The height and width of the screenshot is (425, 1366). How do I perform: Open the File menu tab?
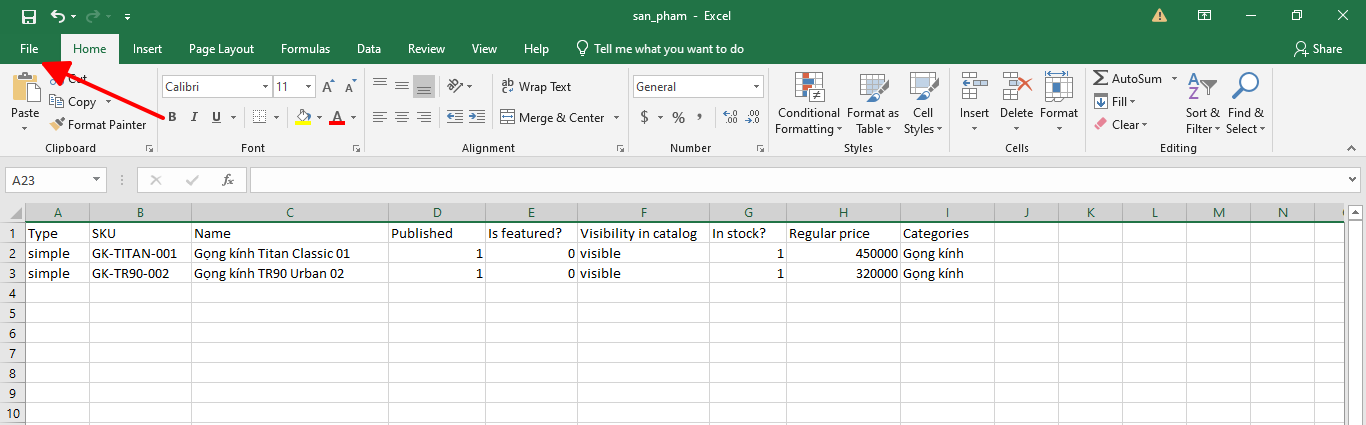pyautogui.click(x=29, y=48)
